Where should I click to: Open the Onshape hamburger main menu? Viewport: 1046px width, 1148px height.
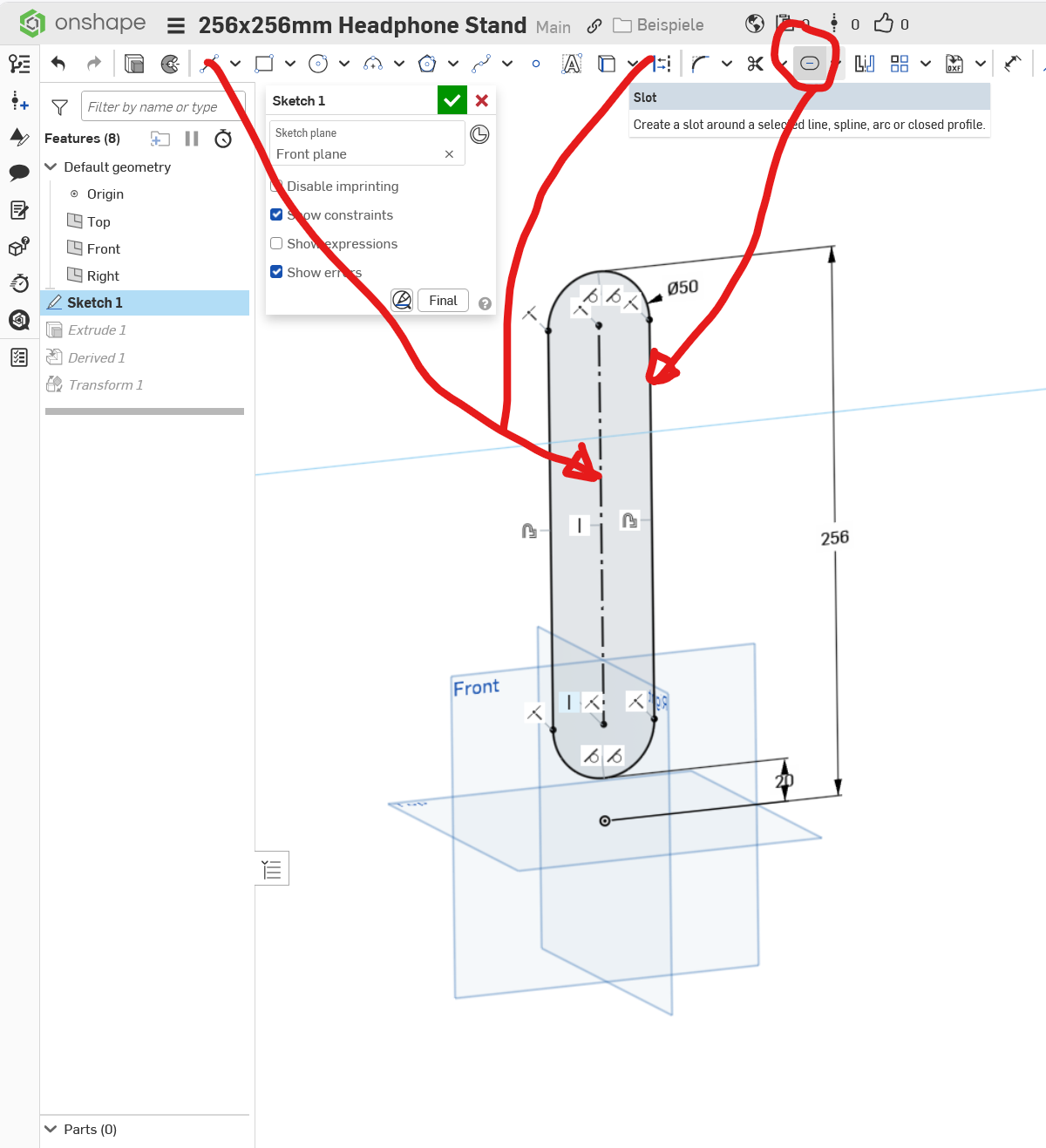[x=176, y=25]
